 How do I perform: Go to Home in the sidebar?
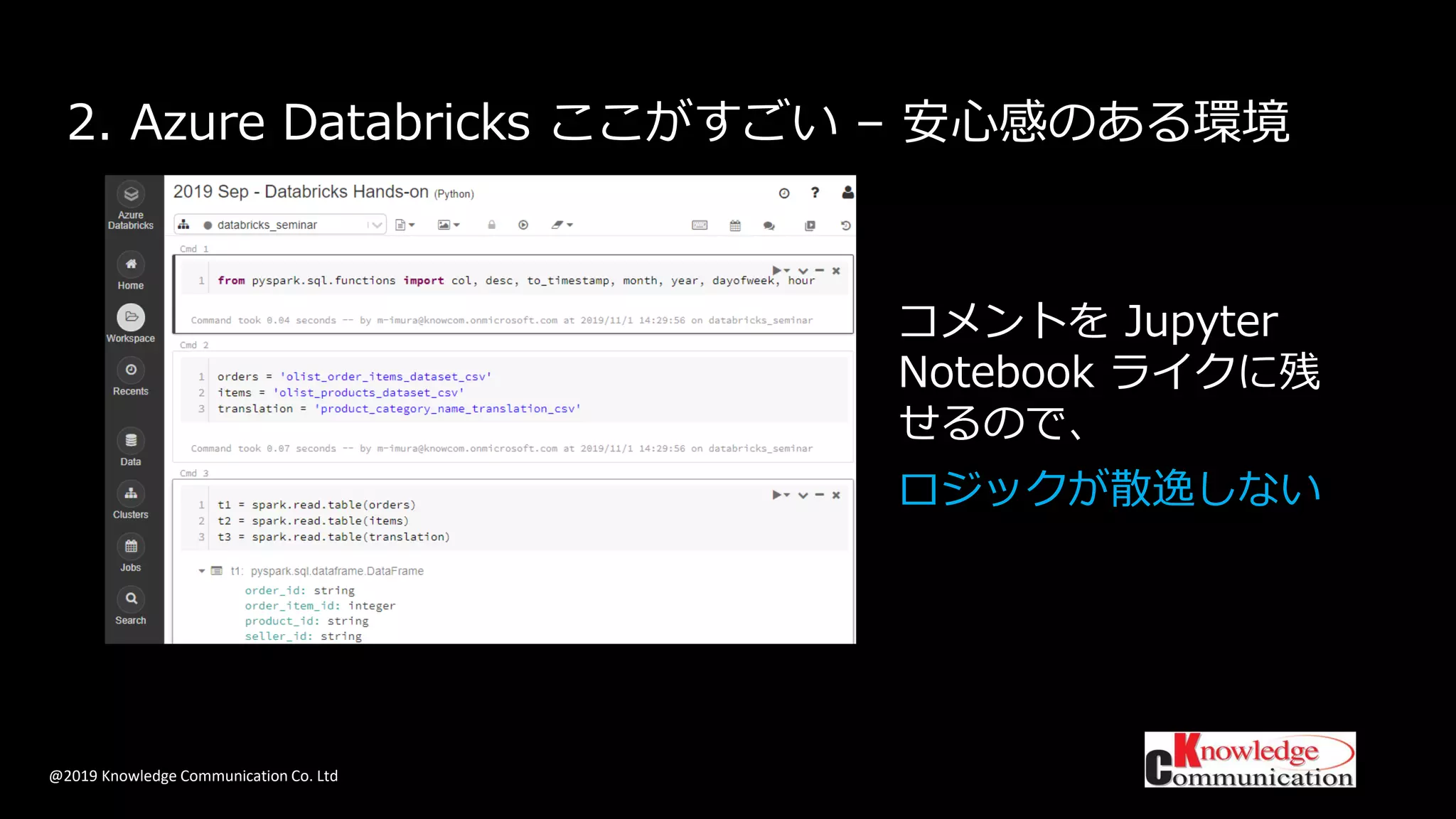click(131, 271)
